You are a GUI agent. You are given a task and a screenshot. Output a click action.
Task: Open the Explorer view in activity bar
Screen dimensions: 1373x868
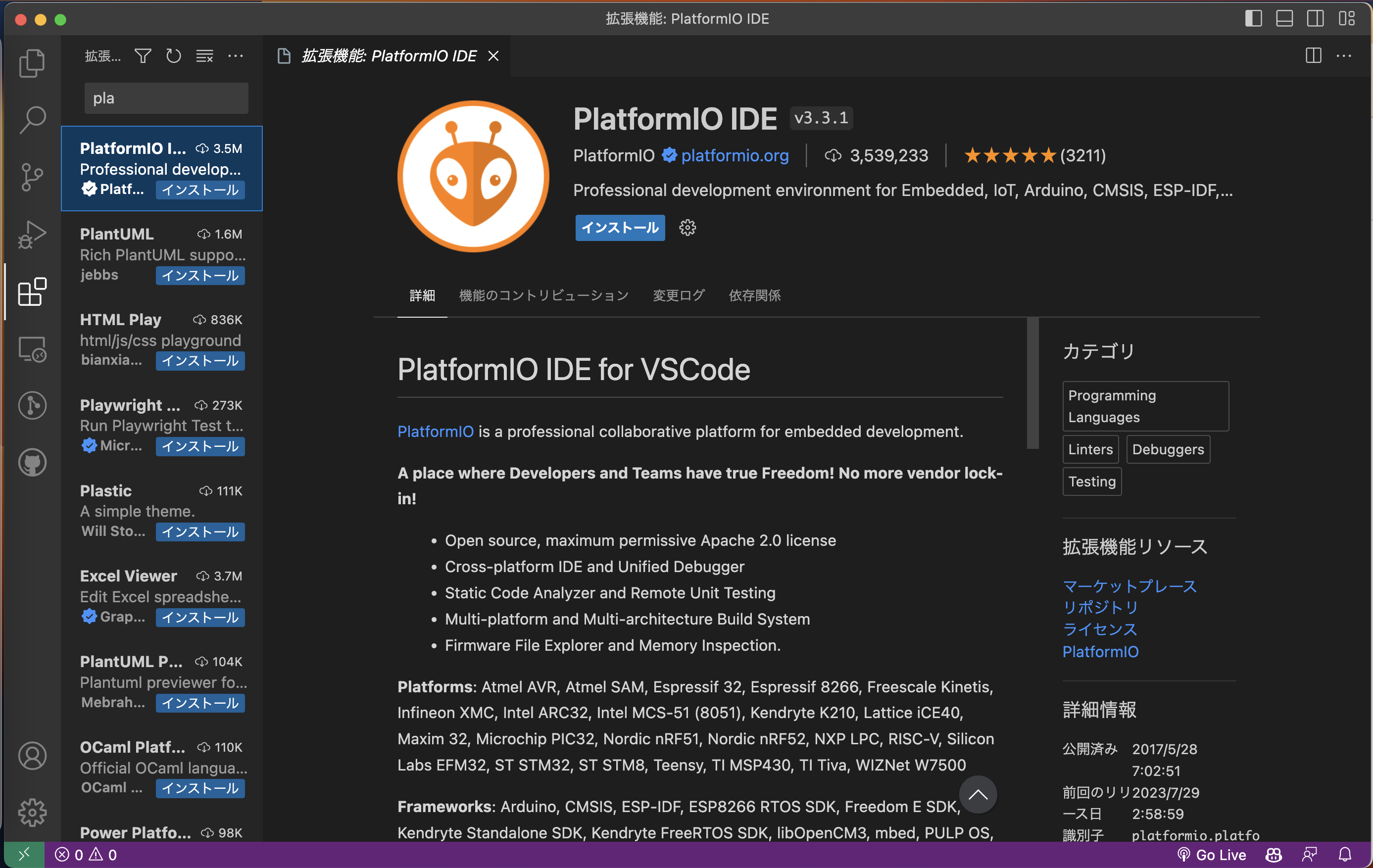coord(32,63)
